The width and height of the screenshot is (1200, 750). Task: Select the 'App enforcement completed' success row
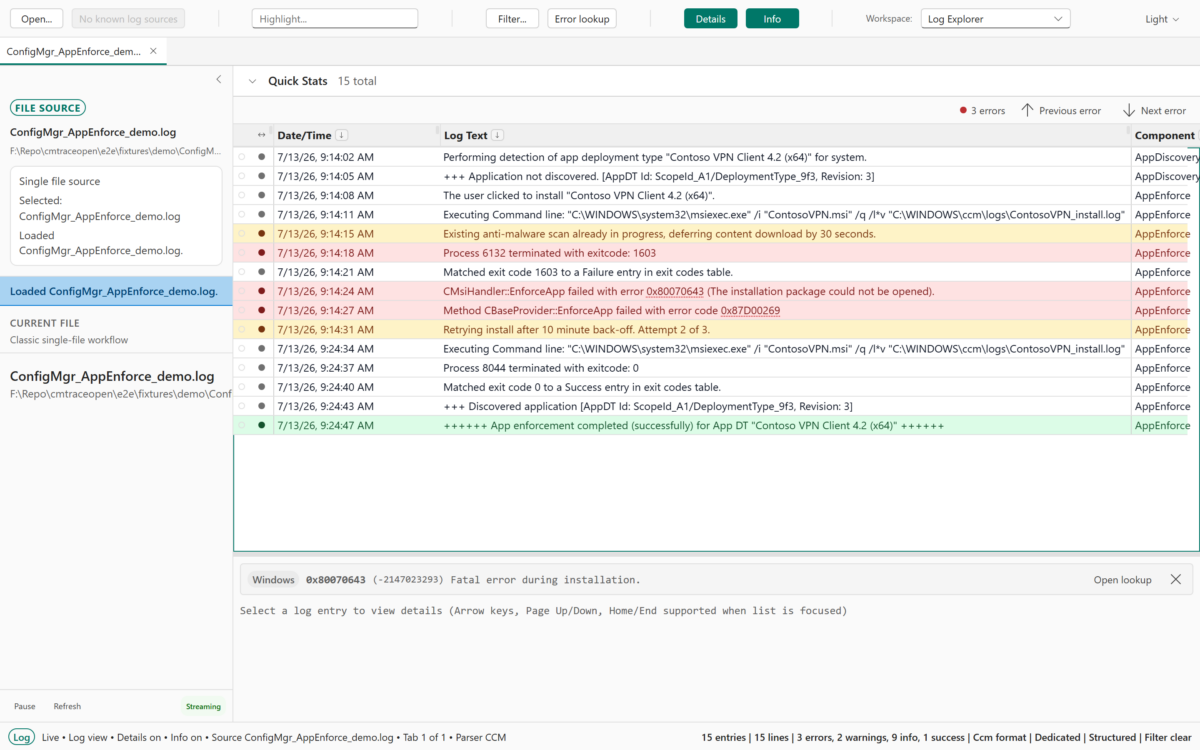coord(716,425)
